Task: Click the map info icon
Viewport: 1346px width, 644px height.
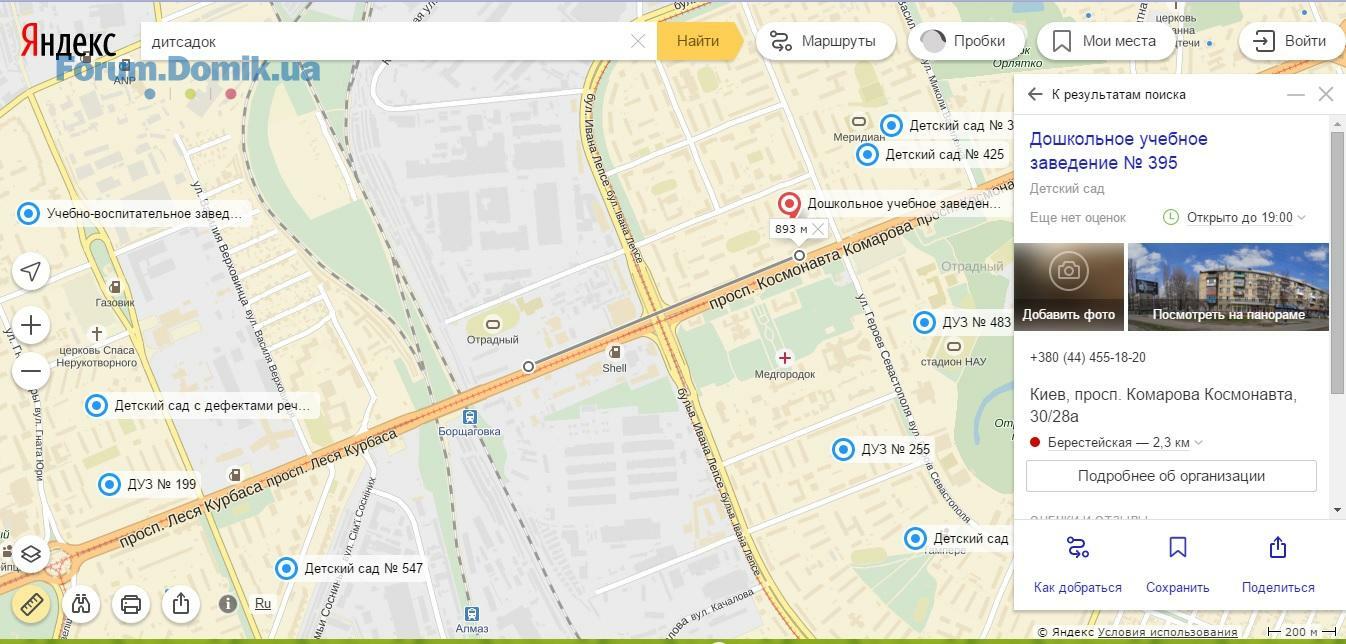Action: [x=228, y=604]
